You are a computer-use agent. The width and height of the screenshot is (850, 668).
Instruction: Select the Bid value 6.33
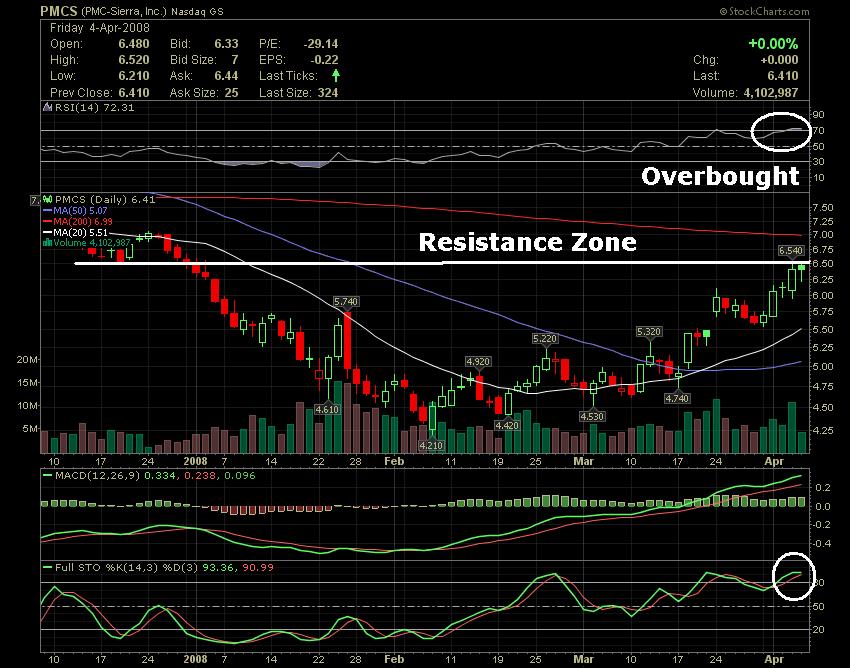coord(226,44)
